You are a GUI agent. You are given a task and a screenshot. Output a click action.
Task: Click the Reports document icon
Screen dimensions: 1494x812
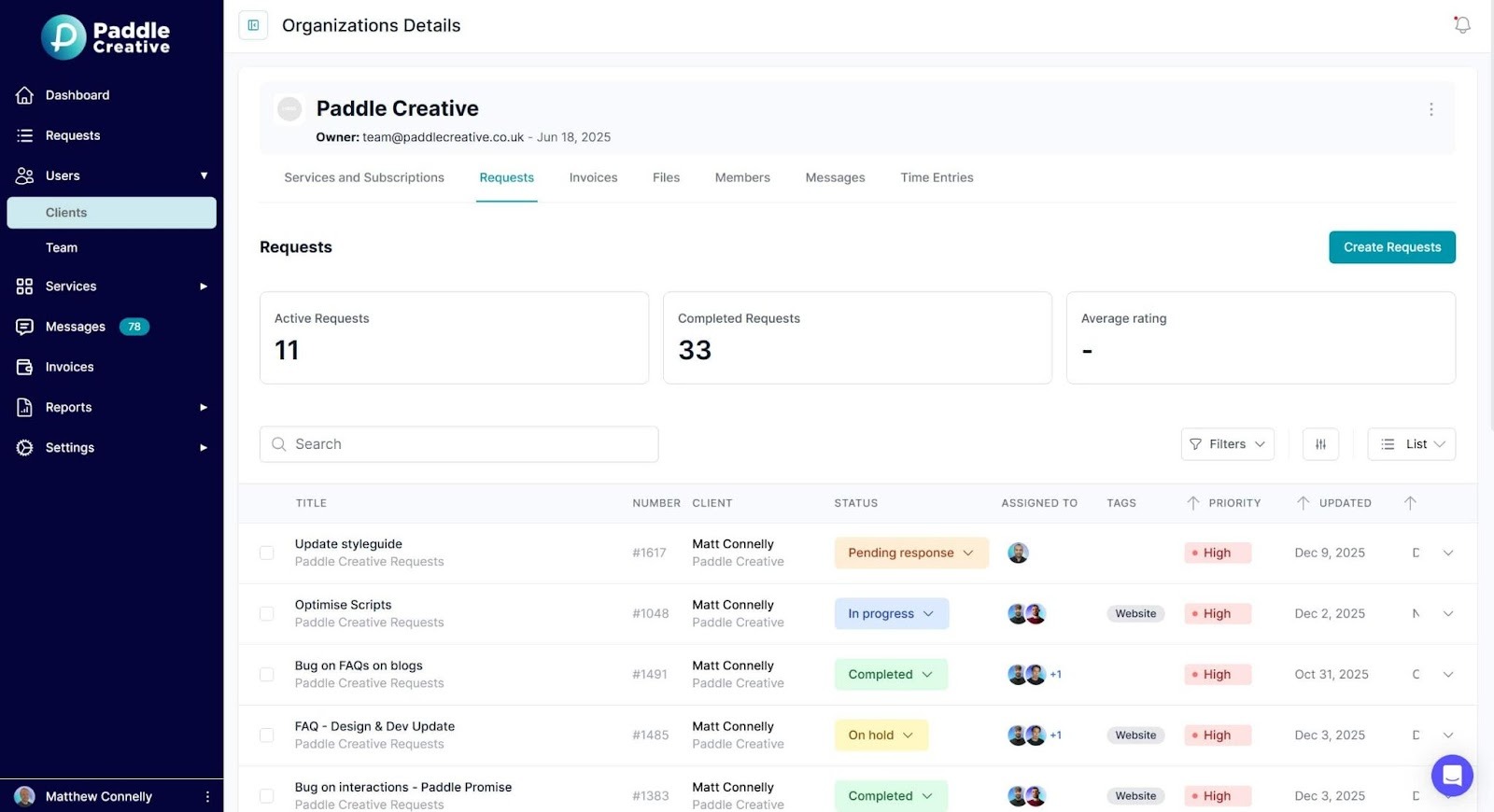click(25, 407)
